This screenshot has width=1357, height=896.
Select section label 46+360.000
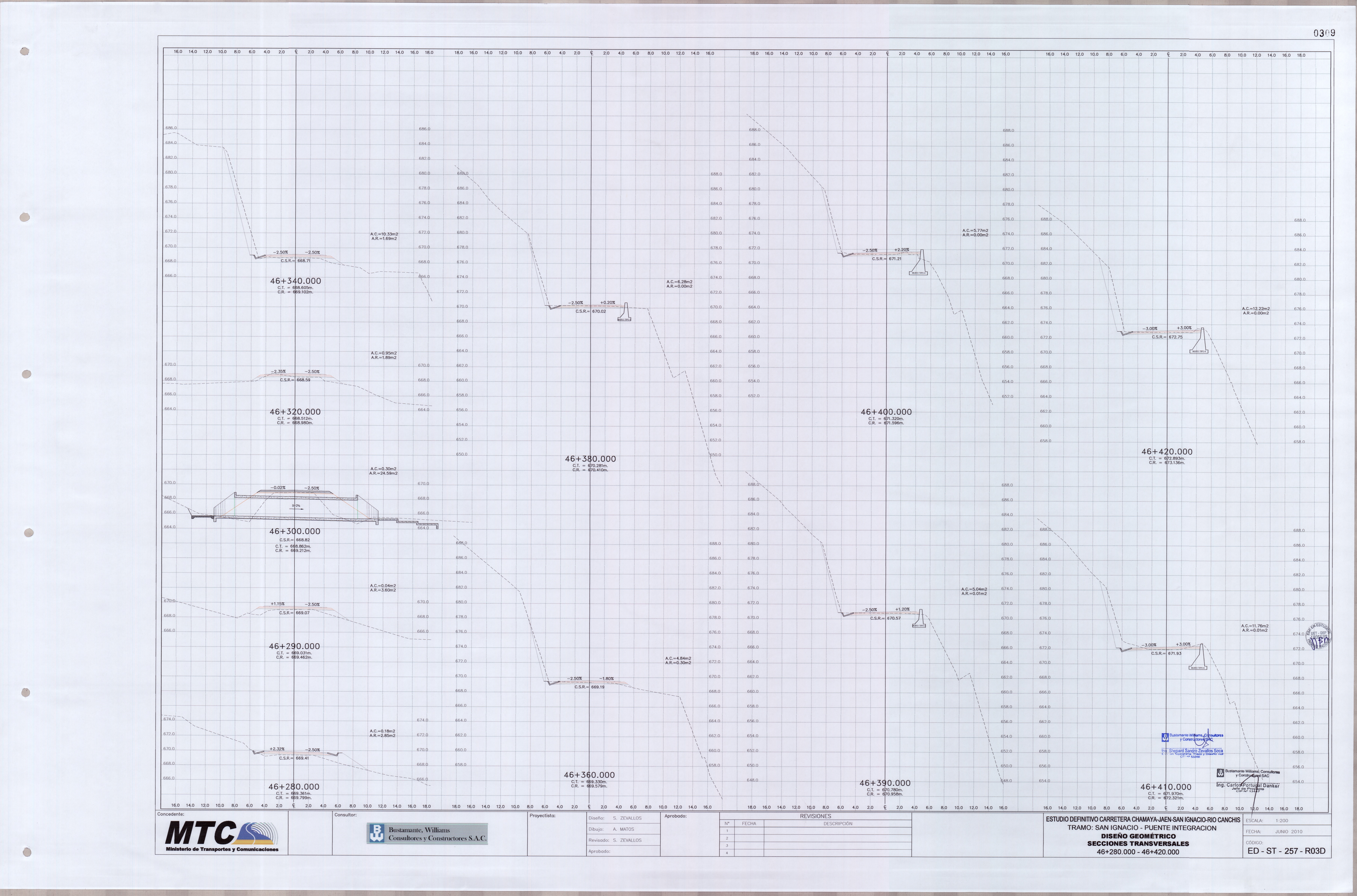(589, 775)
